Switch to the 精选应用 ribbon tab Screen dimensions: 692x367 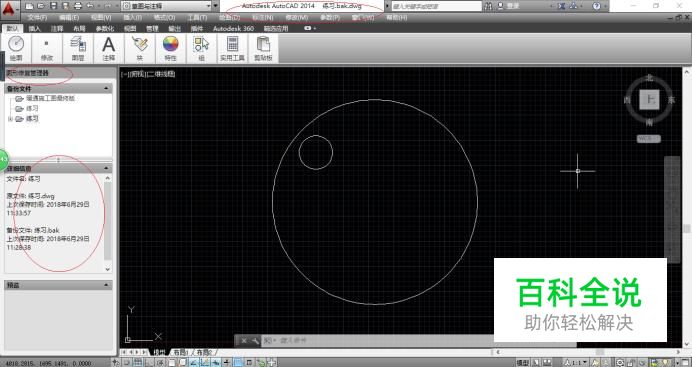point(276,28)
